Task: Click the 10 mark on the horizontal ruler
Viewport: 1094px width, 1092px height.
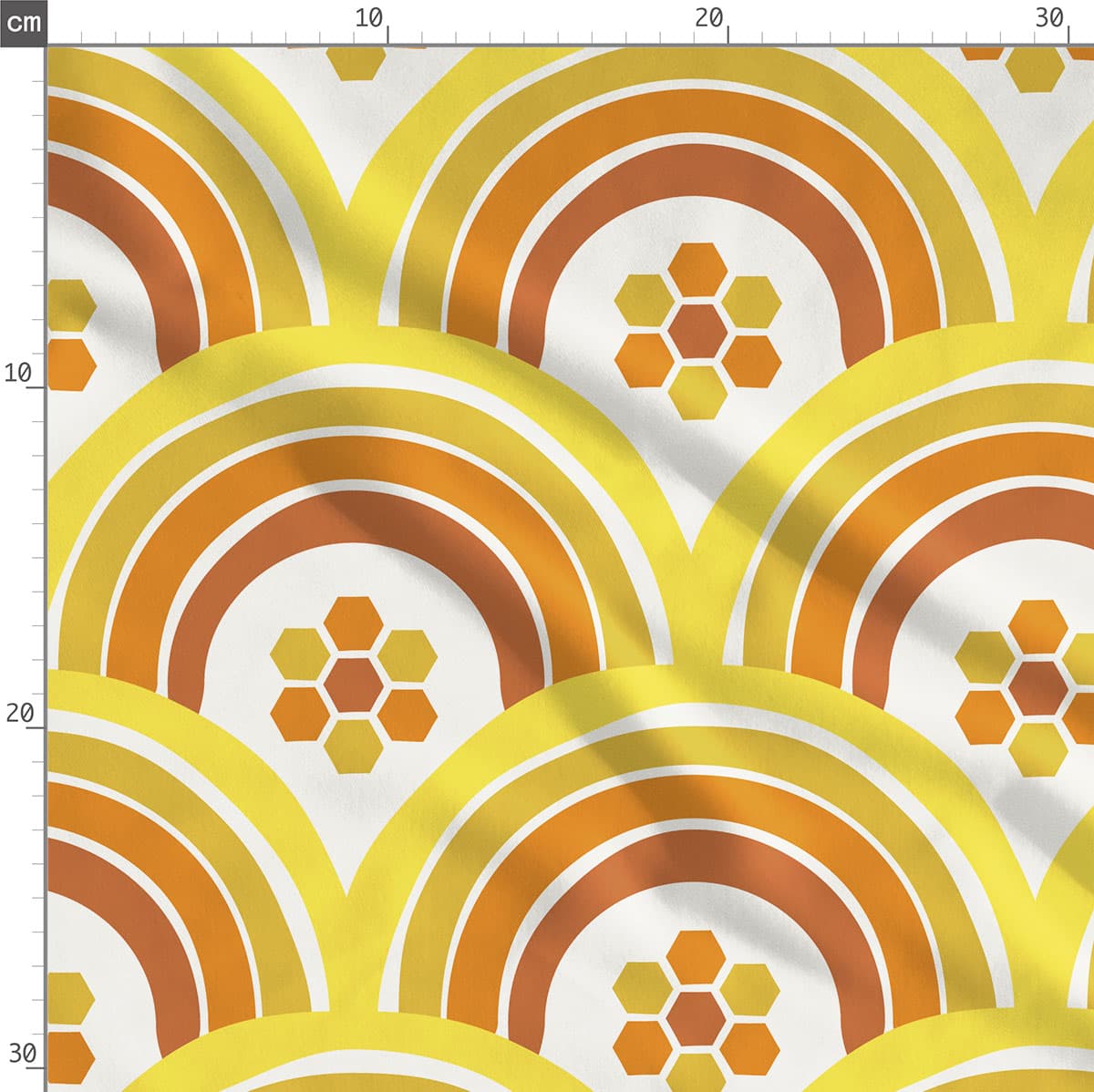Action: click(x=368, y=18)
